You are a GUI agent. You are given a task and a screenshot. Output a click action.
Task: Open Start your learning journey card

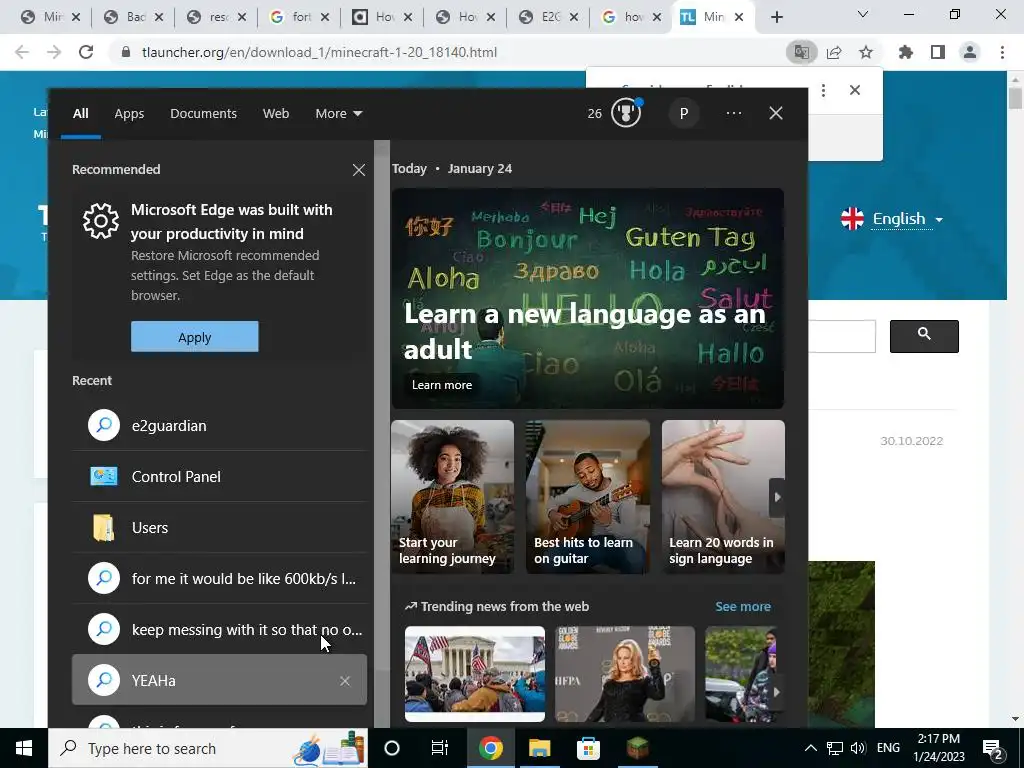[x=453, y=497]
